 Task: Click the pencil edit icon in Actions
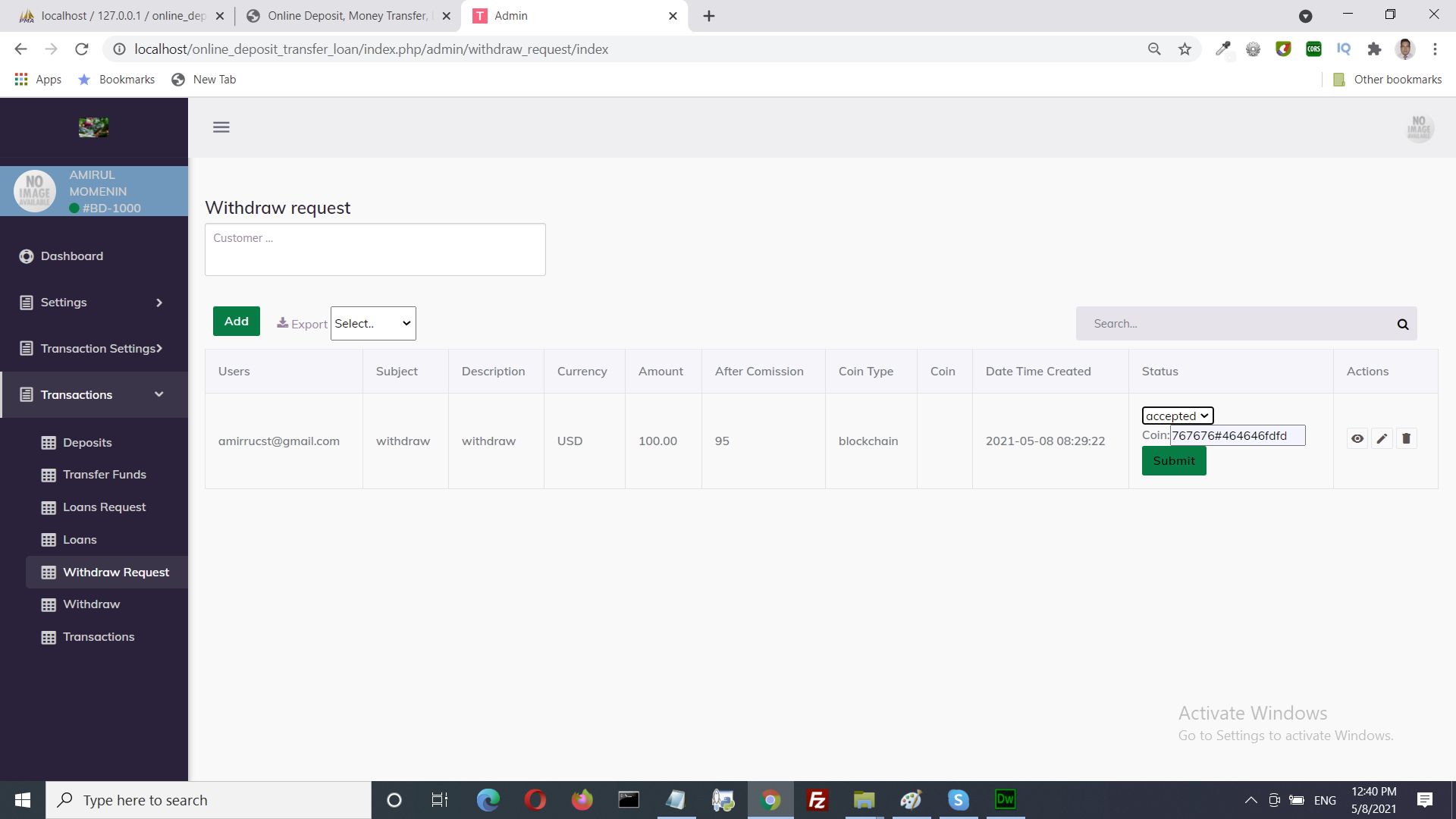click(1382, 438)
